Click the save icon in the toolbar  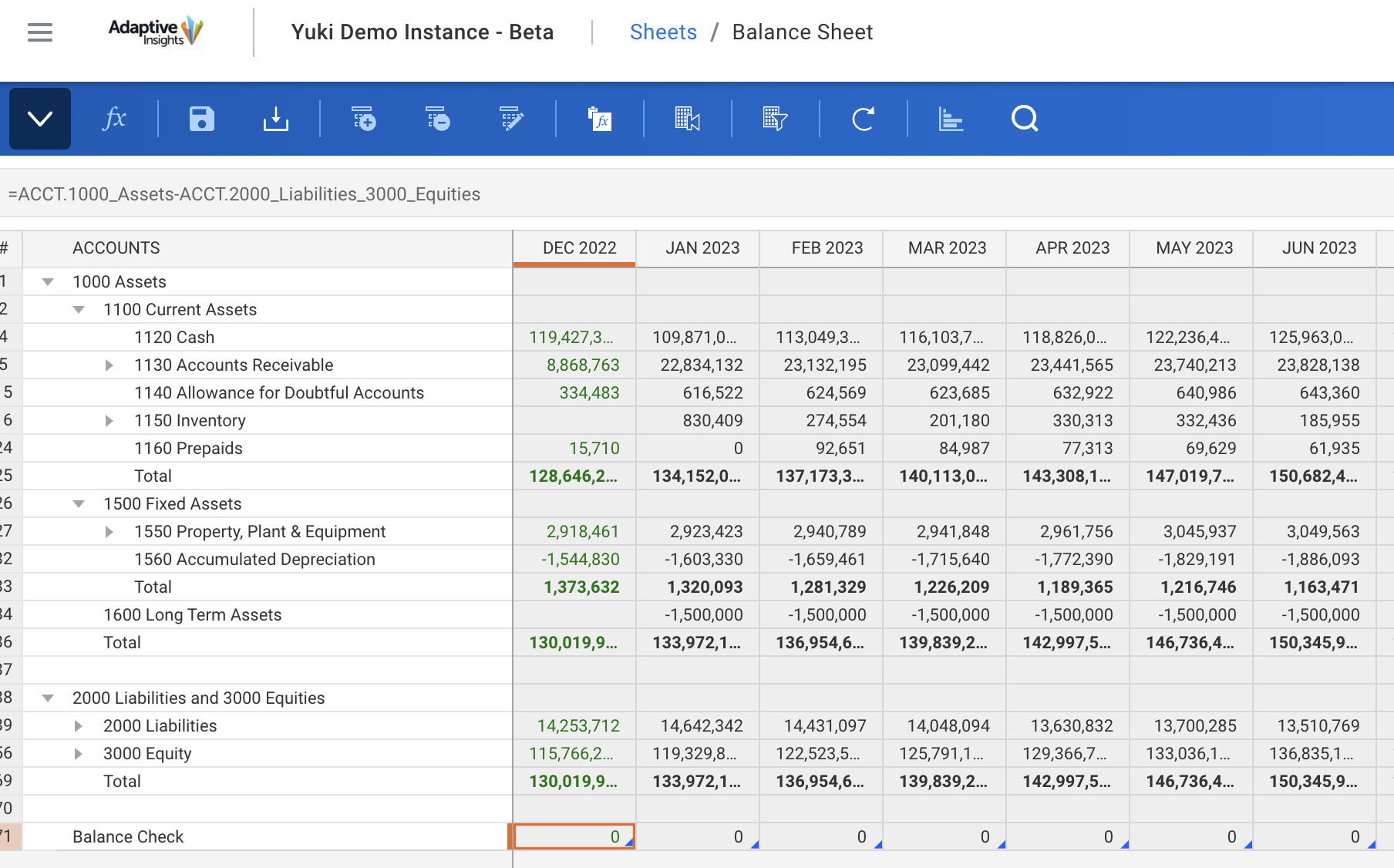tap(201, 119)
